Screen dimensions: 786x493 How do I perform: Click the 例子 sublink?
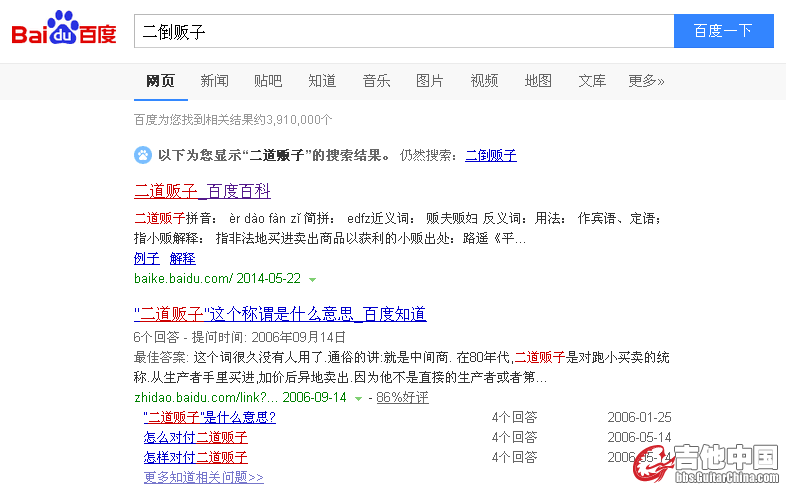(x=146, y=258)
